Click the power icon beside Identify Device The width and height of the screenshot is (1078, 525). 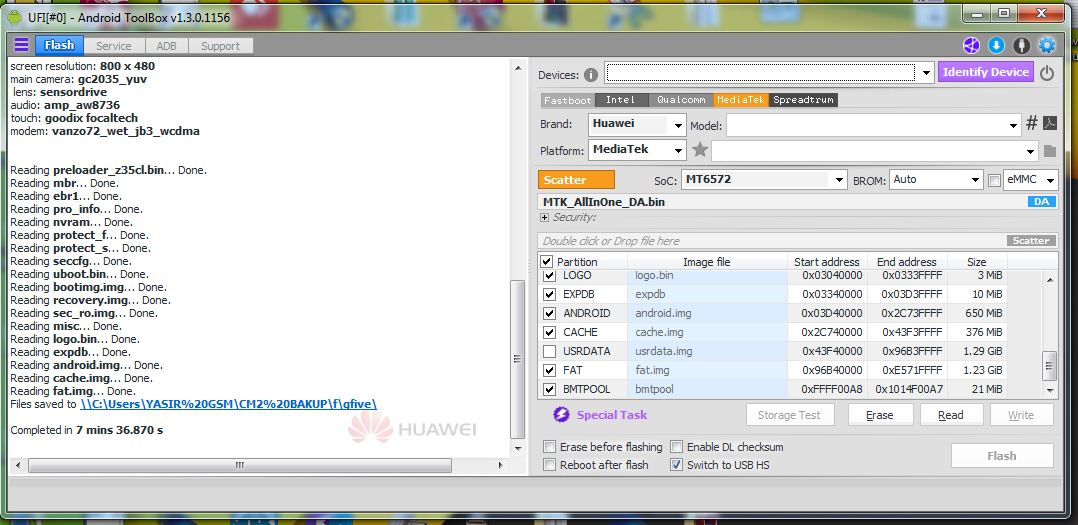coord(1046,73)
